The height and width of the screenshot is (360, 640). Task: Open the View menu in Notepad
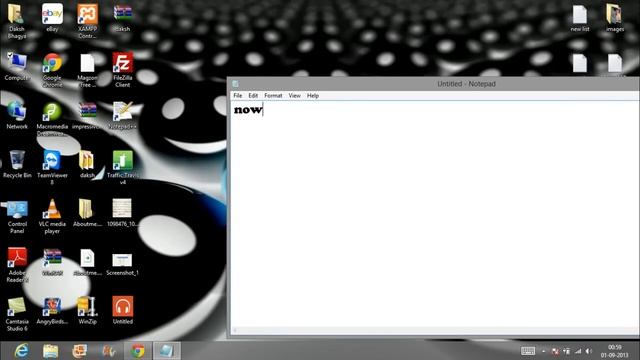294,96
